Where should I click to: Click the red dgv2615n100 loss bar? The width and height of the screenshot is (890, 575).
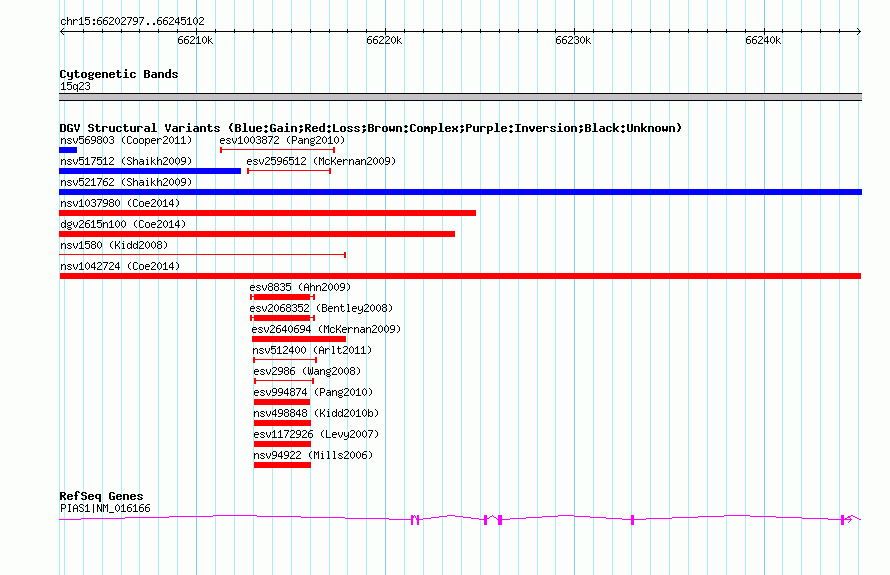(257, 234)
